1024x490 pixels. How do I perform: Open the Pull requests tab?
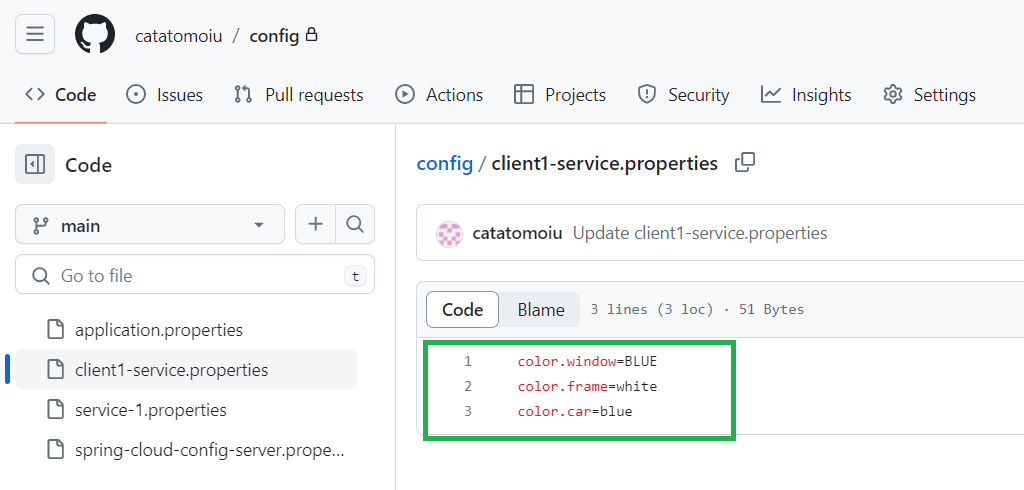pyautogui.click(x=298, y=95)
